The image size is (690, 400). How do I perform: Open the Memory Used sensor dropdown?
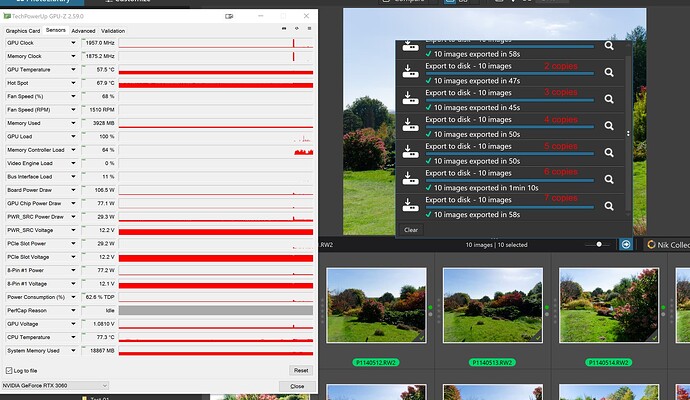pyautogui.click(x=73, y=123)
